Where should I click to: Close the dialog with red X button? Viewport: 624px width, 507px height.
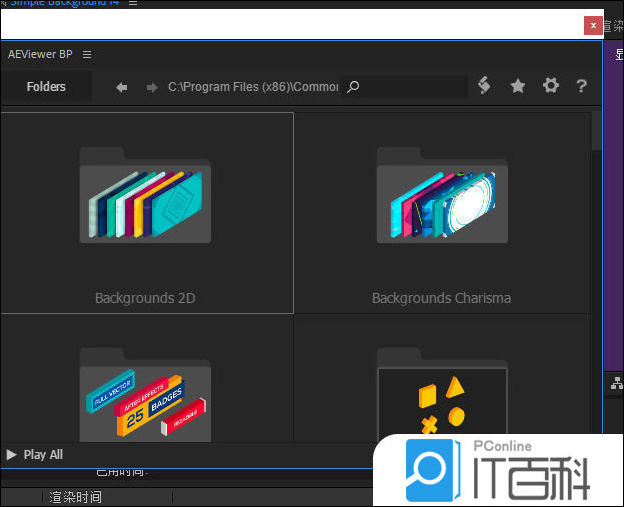[x=594, y=25]
